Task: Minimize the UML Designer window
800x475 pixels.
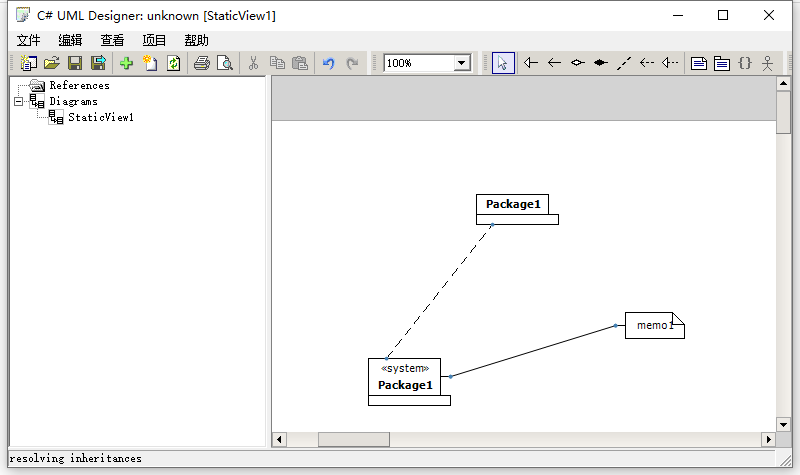Action: pos(678,16)
